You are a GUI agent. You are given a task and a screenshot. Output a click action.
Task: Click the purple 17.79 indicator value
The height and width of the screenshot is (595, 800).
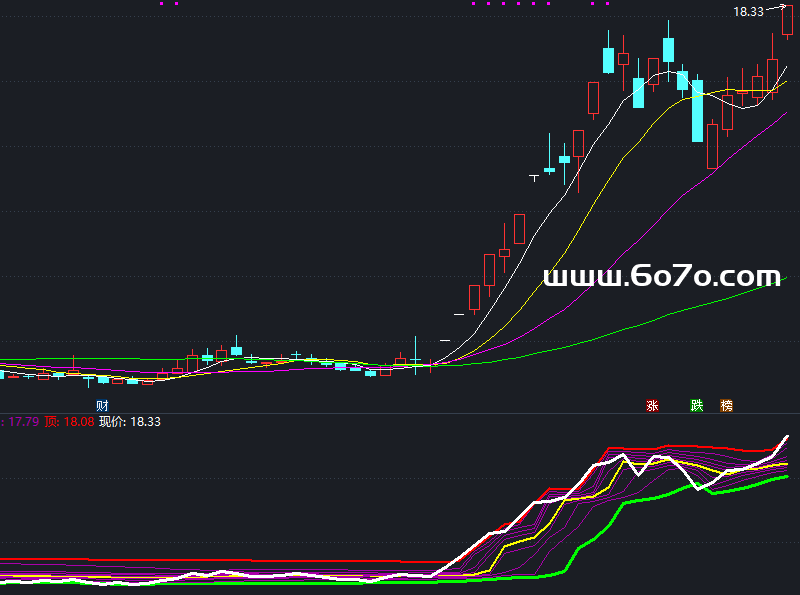(x=22, y=422)
